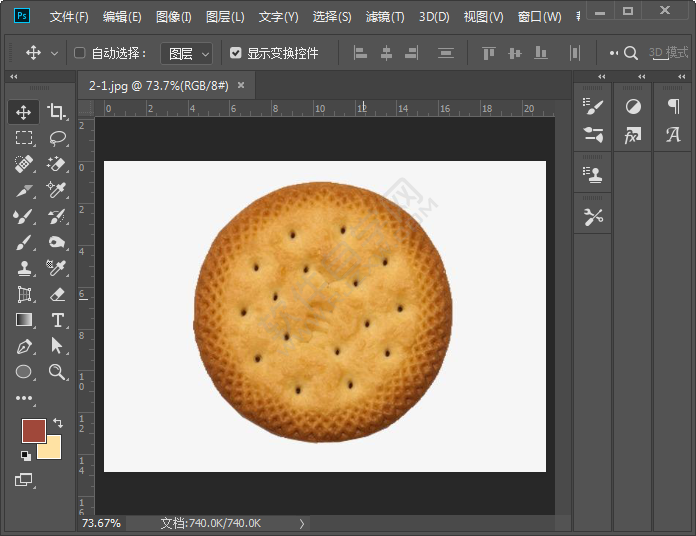Select the Pen tool
This screenshot has width=696, height=536.
click(x=24, y=346)
